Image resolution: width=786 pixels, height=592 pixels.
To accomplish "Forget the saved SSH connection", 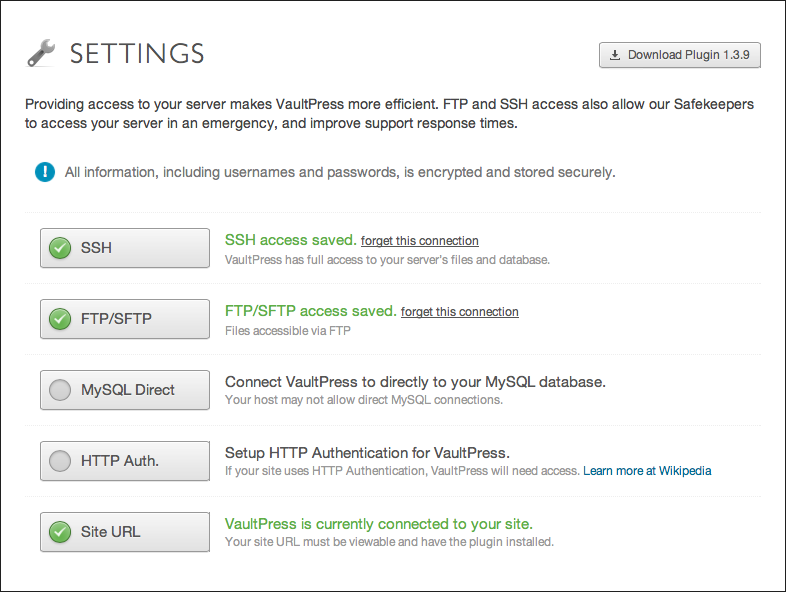I will pos(419,241).
